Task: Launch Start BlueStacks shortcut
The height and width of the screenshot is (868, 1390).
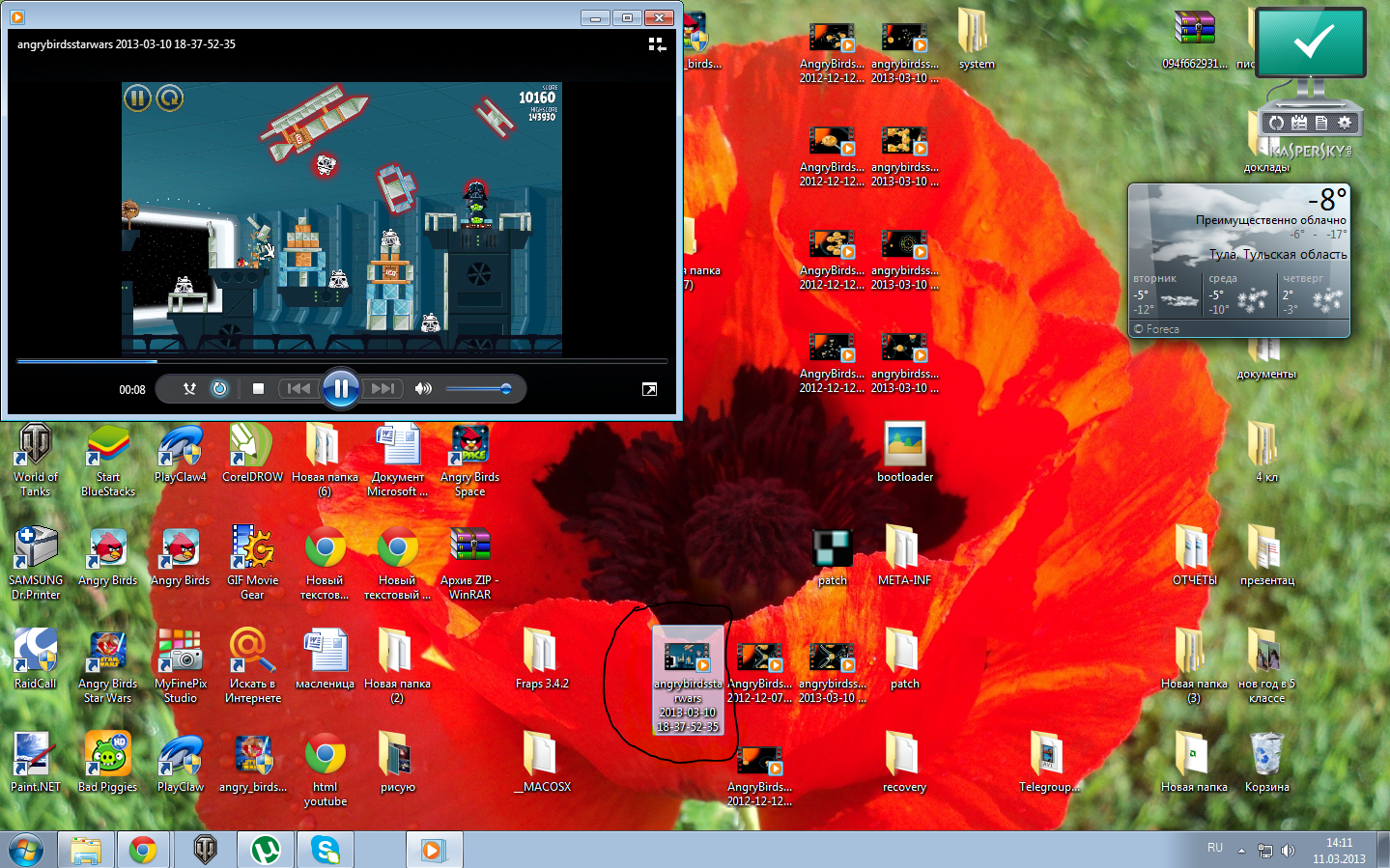Action: [108, 461]
